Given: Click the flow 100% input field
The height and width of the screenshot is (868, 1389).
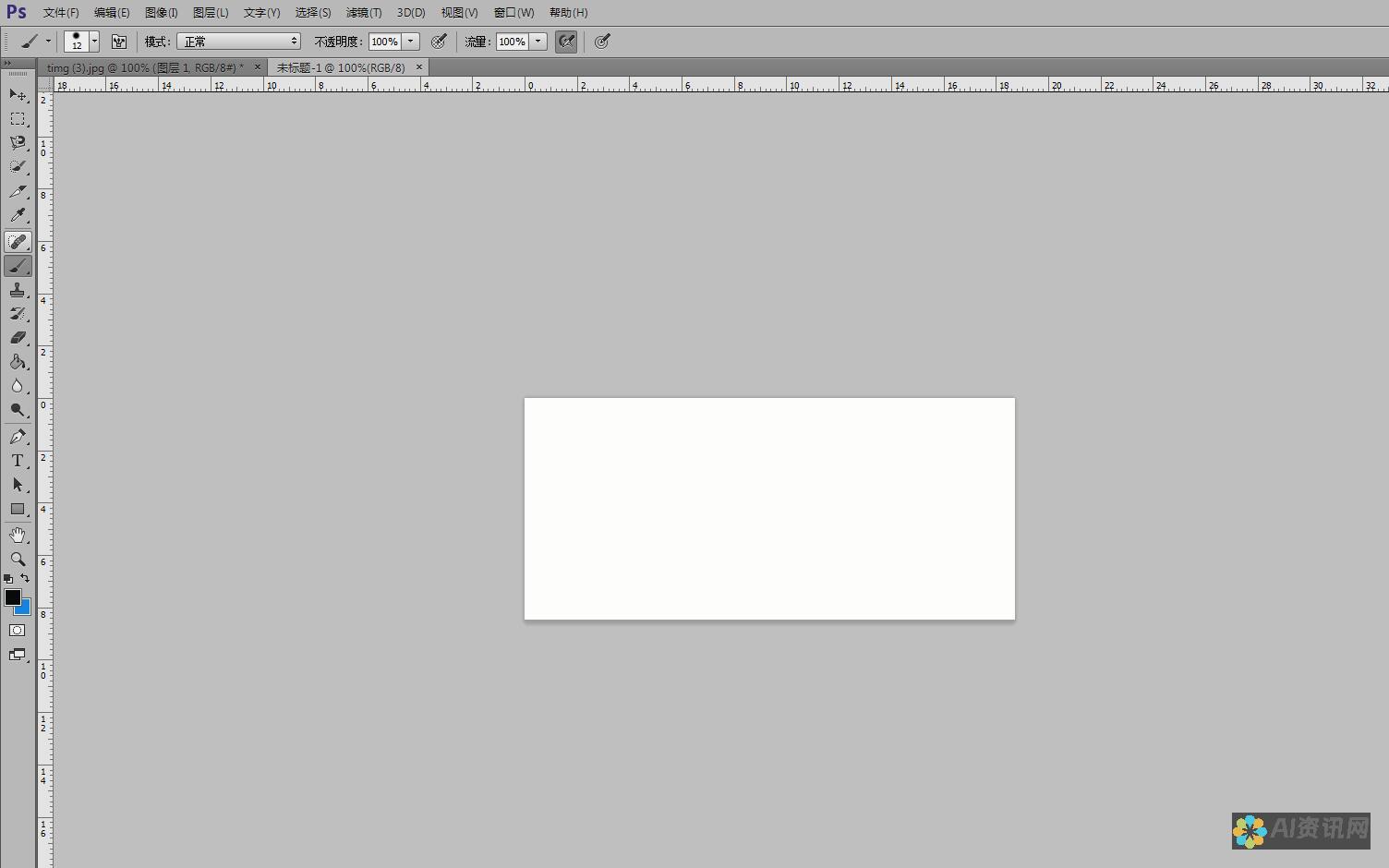Looking at the screenshot, I should tap(512, 42).
